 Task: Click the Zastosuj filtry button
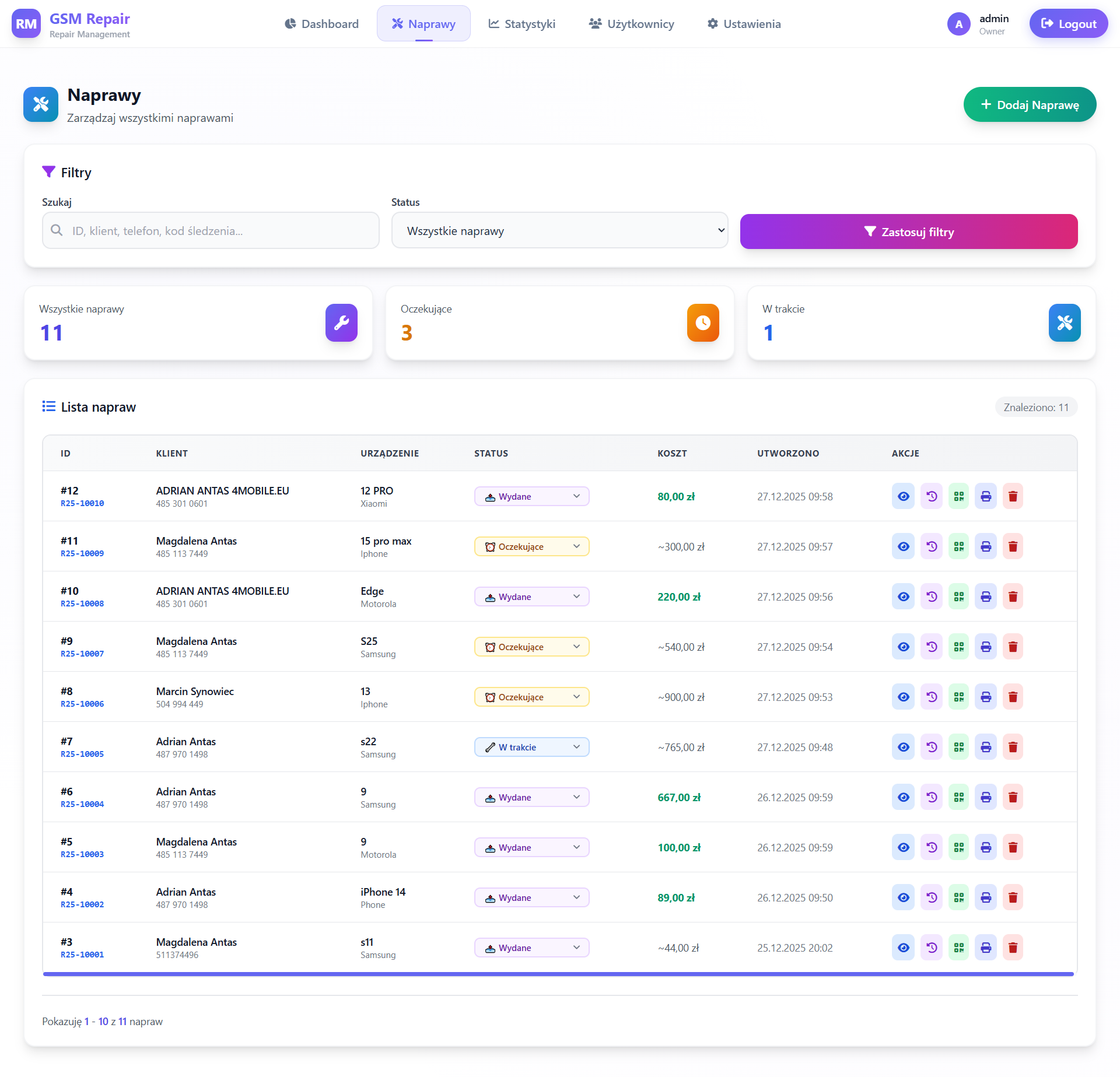point(909,231)
